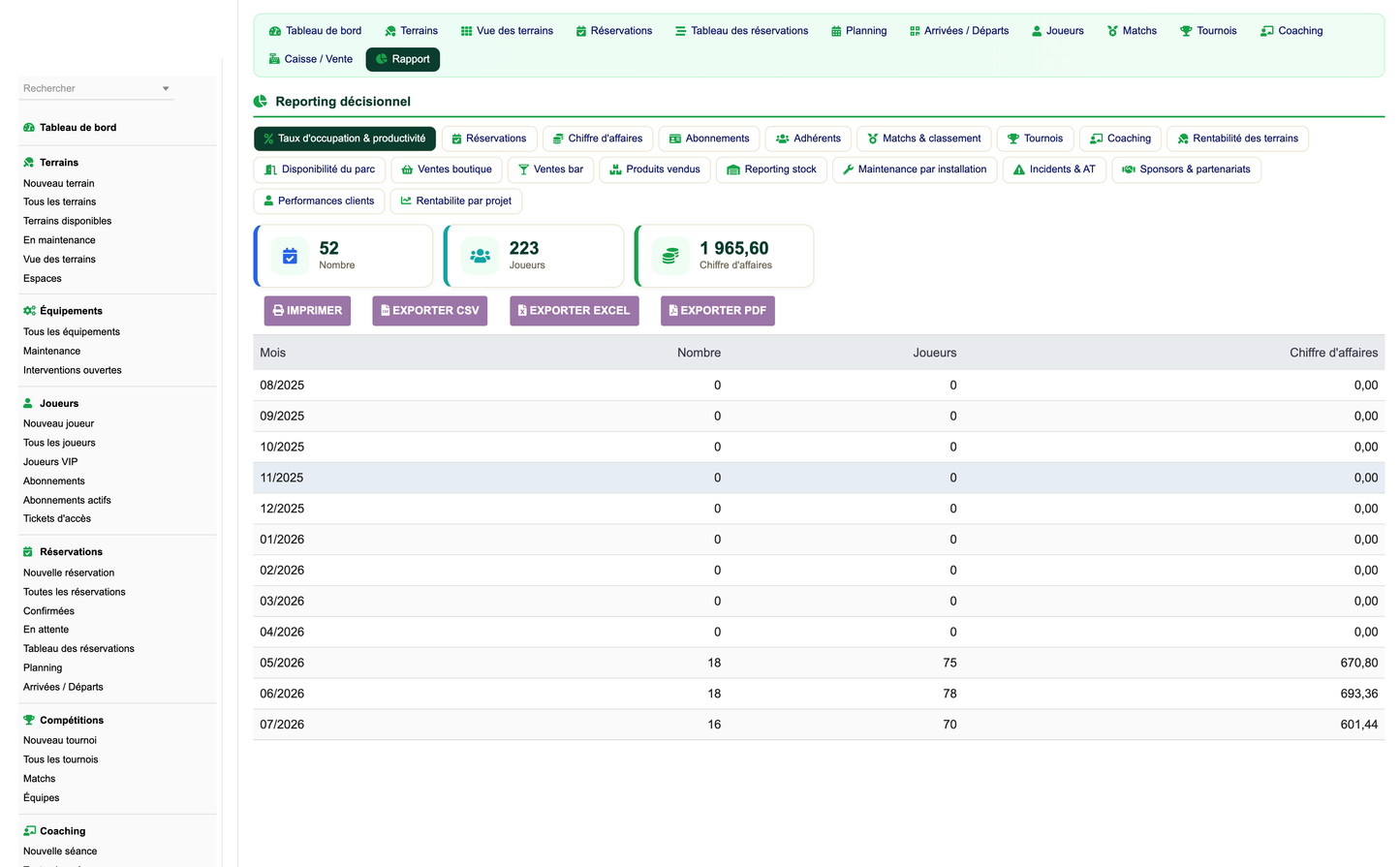The height and width of the screenshot is (867, 1400).
Task: Click the 07/2026 row month cell
Action: (x=282, y=726)
